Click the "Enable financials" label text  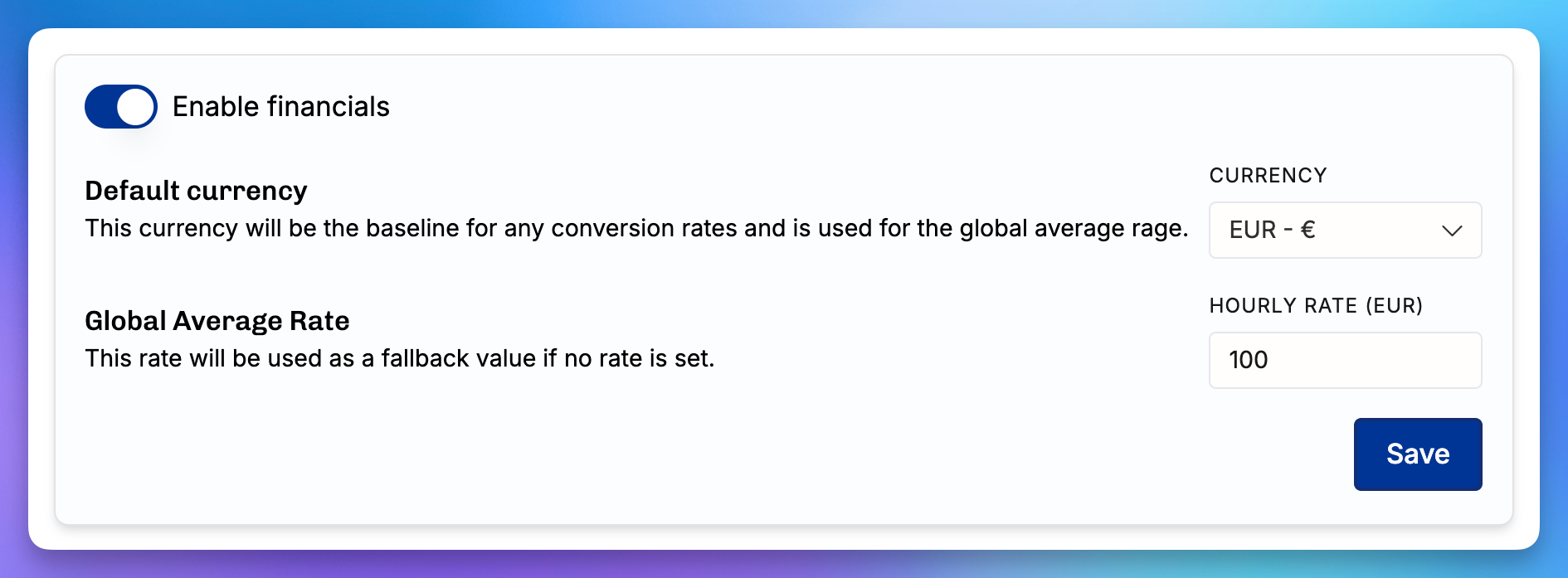click(280, 107)
